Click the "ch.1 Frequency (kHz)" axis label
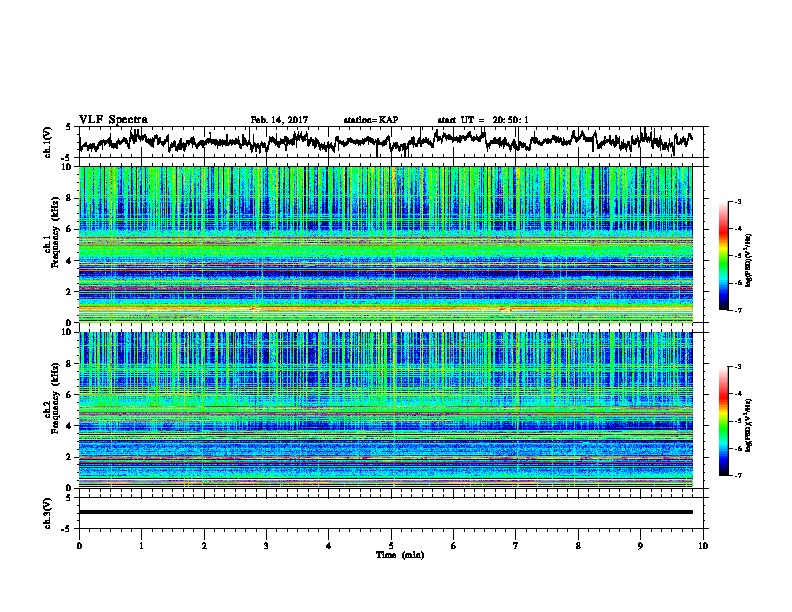Screen dimensions: 792x612 coord(52,232)
